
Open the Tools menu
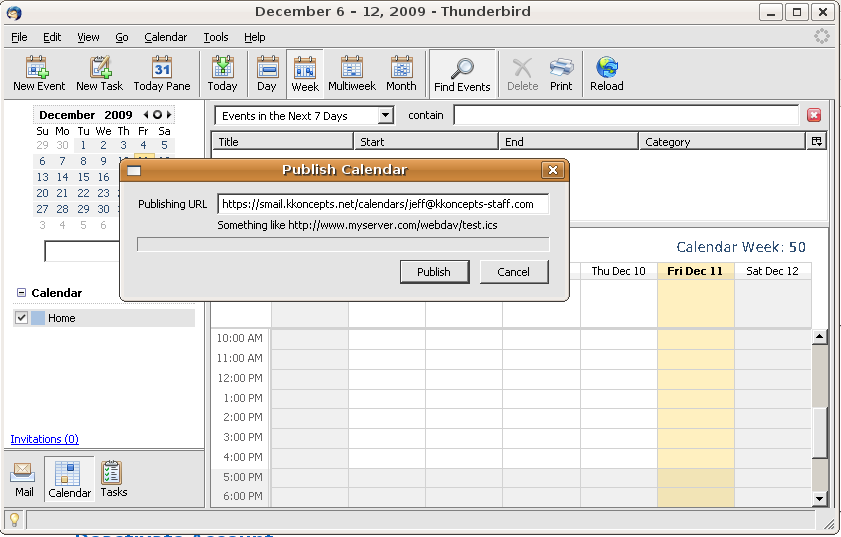tap(216, 37)
